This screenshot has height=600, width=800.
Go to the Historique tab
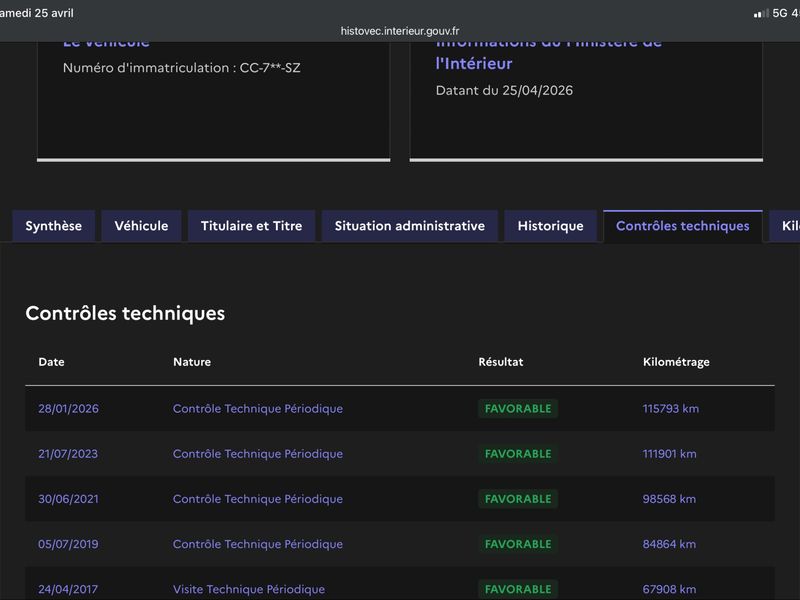550,226
